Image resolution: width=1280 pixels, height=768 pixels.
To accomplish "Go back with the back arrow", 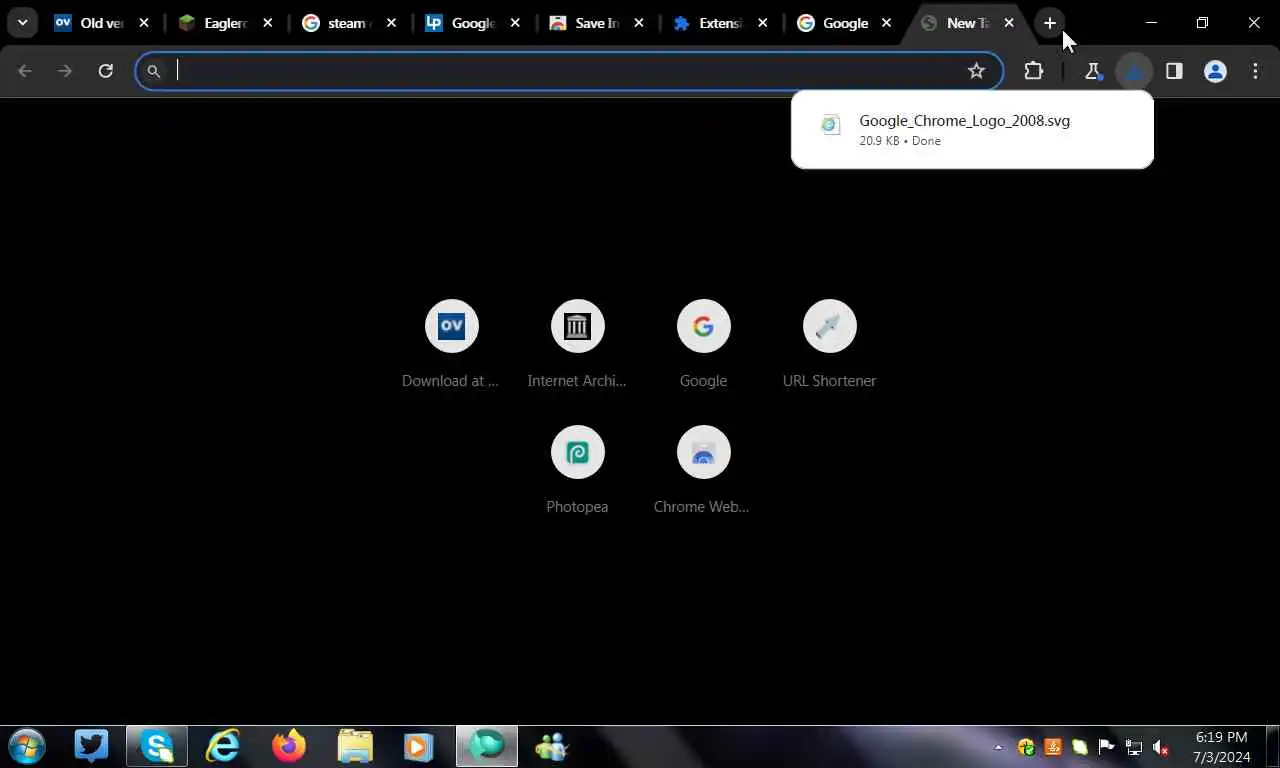I will 25,71.
